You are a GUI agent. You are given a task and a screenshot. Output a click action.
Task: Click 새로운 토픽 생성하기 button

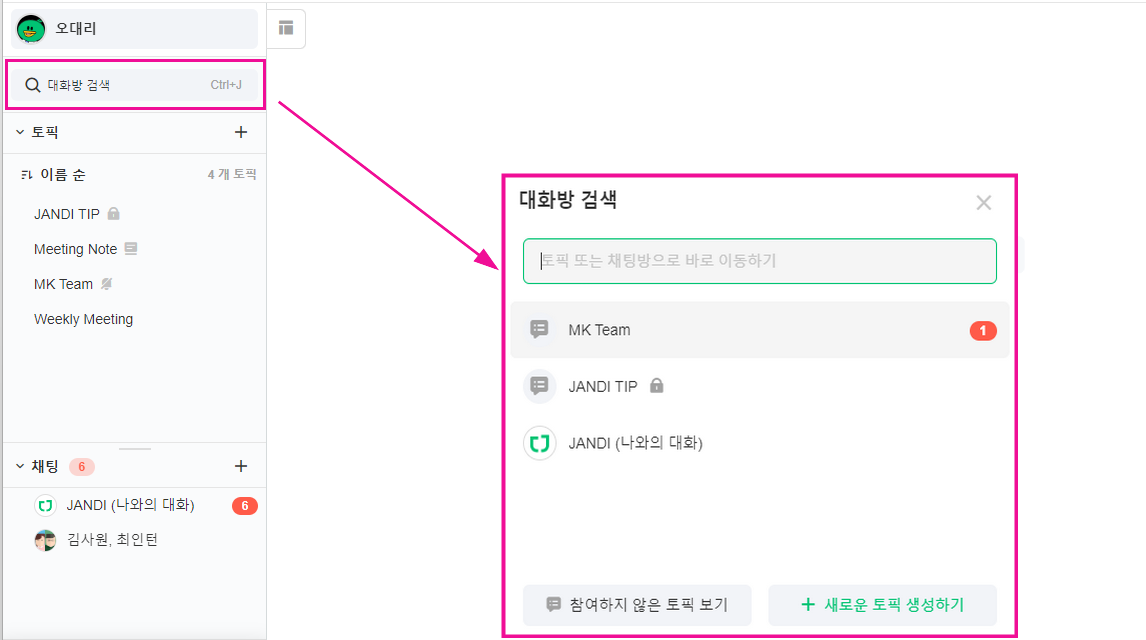(882, 605)
